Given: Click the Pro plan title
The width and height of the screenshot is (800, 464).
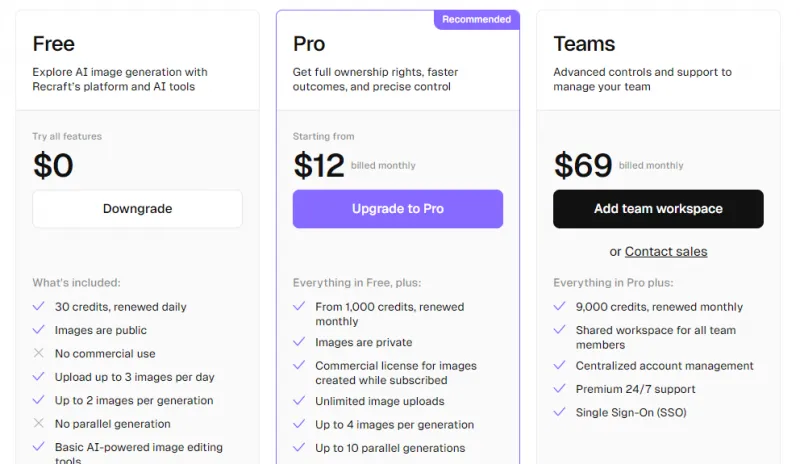Looking at the screenshot, I should [309, 44].
